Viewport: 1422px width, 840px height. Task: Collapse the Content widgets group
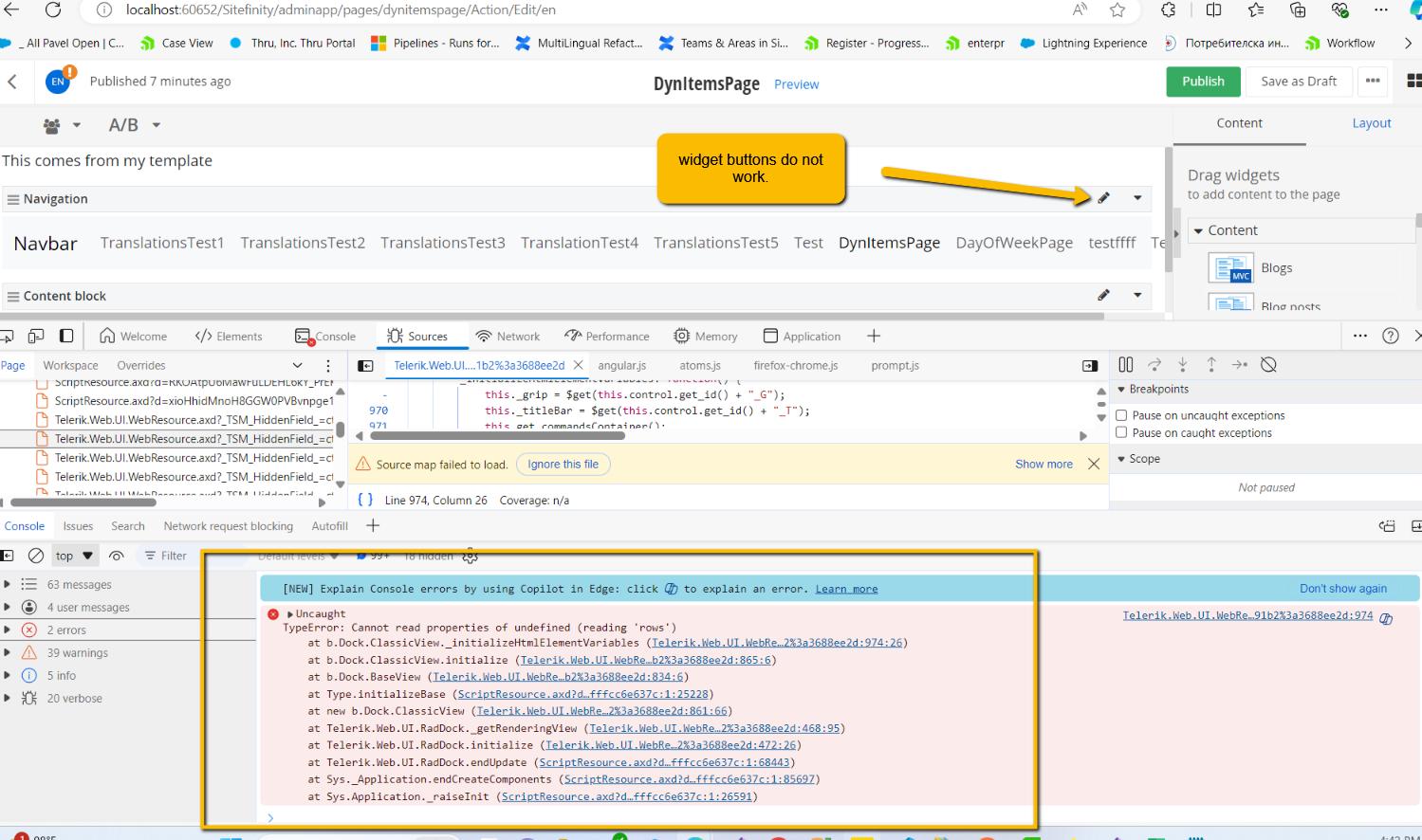click(1199, 230)
